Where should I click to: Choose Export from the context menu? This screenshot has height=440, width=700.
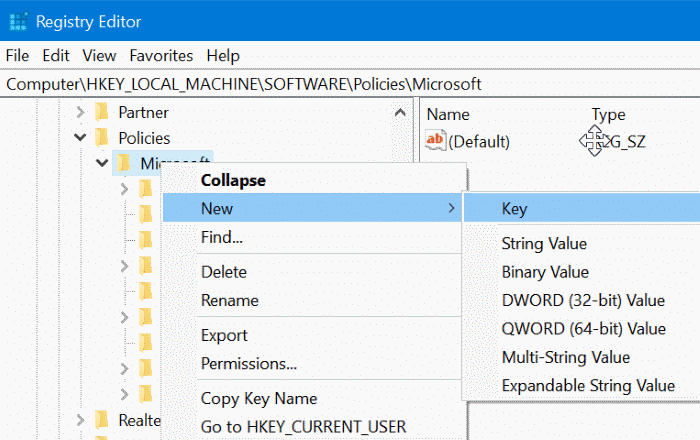click(224, 335)
